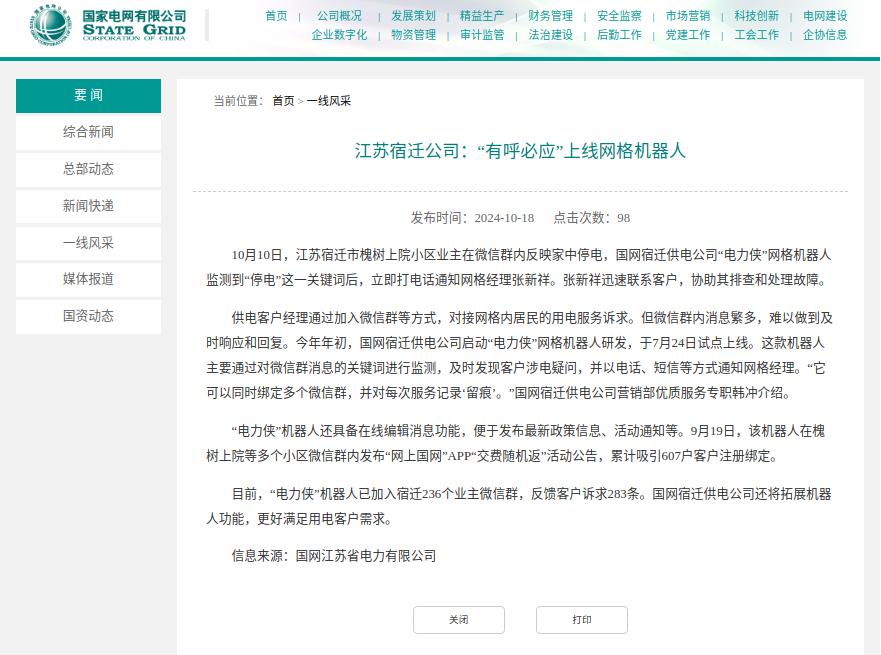The image size is (881, 655).
Task: Open 一线风采 in the sidebar
Action: click(x=88, y=243)
